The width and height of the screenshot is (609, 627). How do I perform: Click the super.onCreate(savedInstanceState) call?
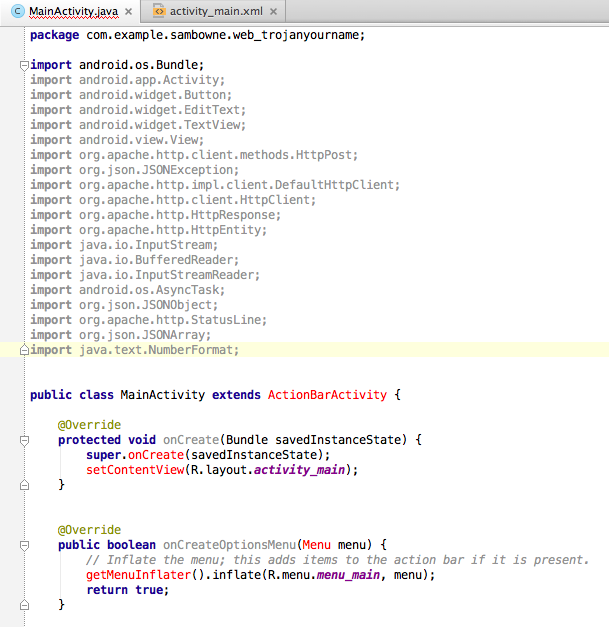(x=208, y=455)
